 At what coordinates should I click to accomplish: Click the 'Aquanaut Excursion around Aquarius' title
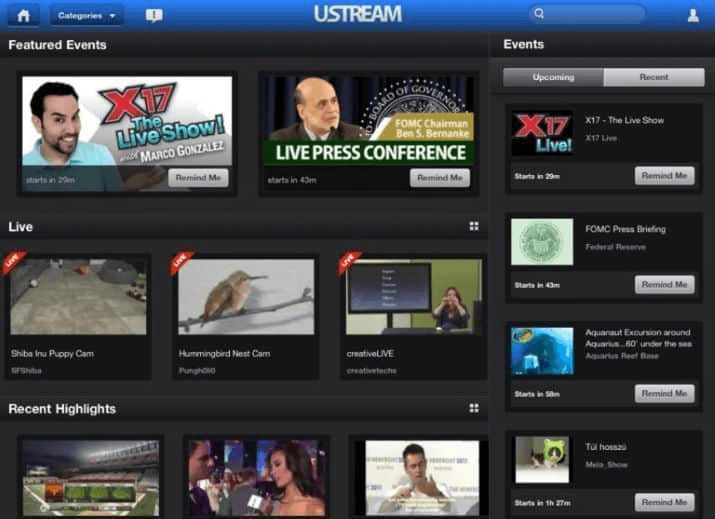point(638,338)
